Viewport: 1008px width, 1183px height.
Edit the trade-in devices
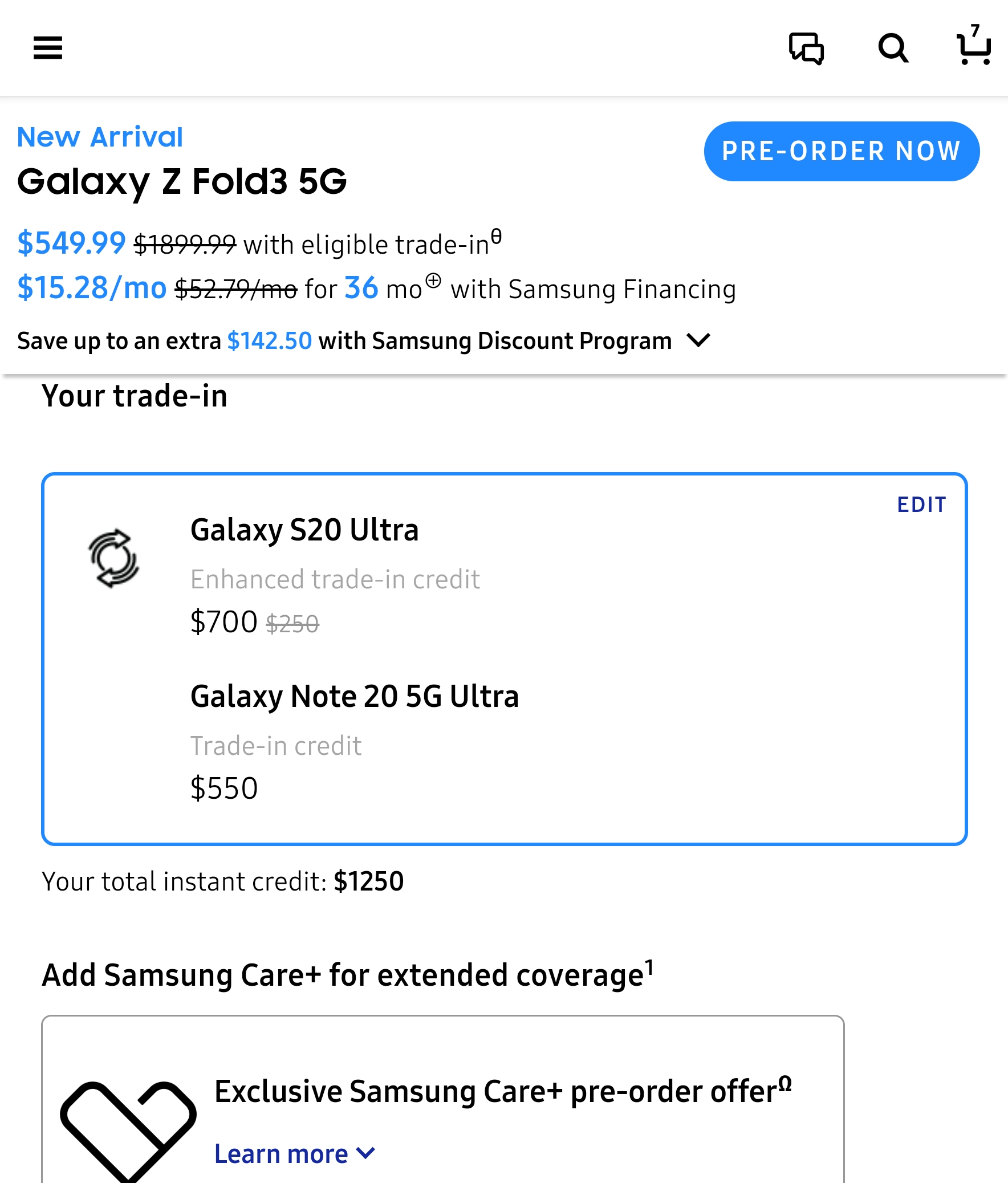click(921, 505)
